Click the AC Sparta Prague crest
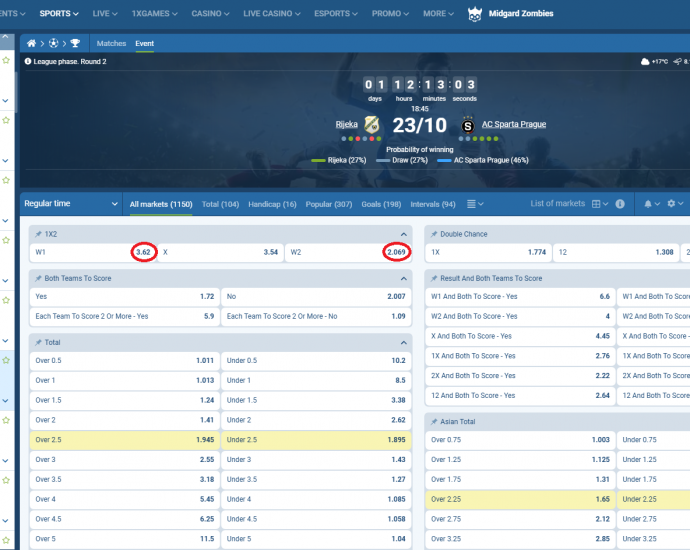690x550 pixels. 468,126
